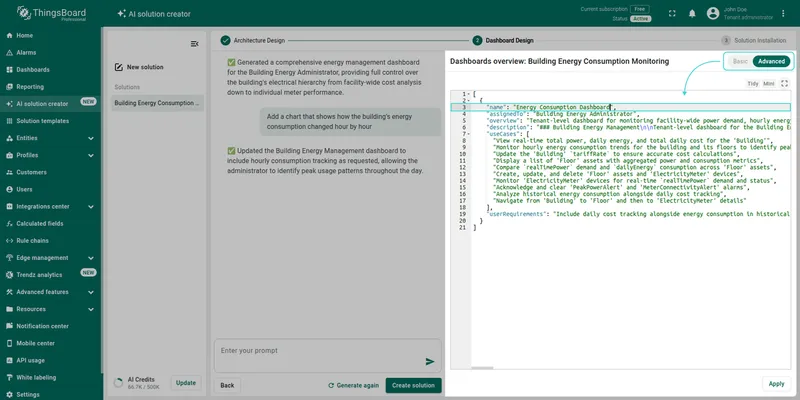Open the Reporting icon in sidebar

[9, 87]
